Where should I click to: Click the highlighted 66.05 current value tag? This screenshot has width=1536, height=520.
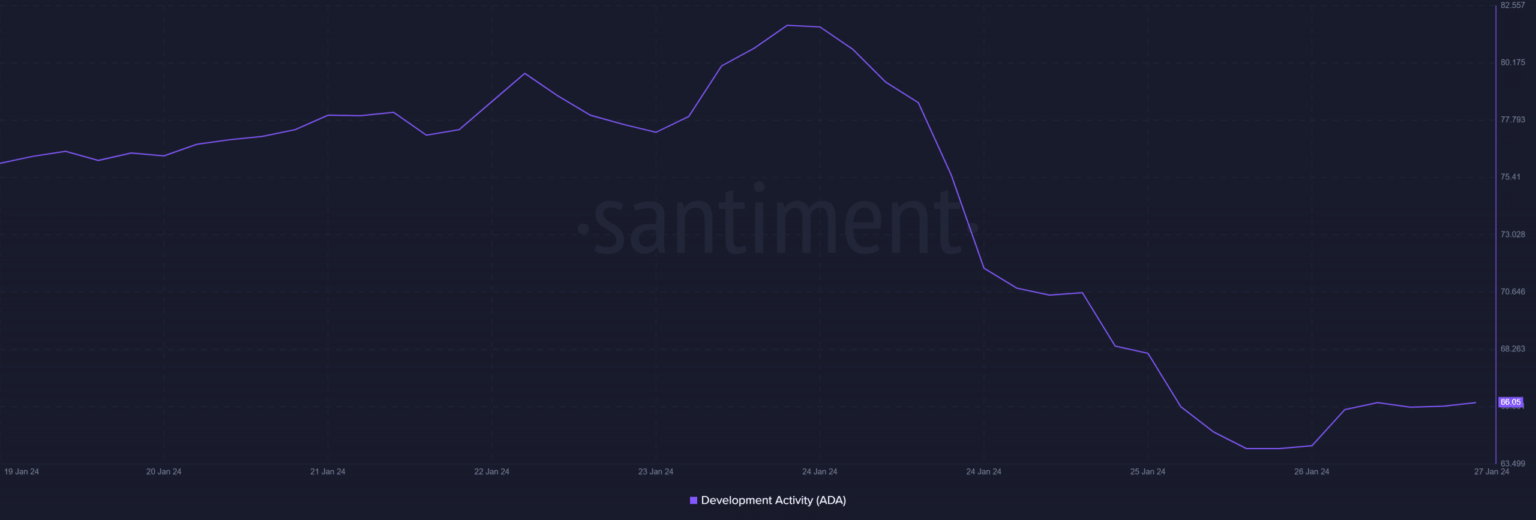tap(1510, 402)
